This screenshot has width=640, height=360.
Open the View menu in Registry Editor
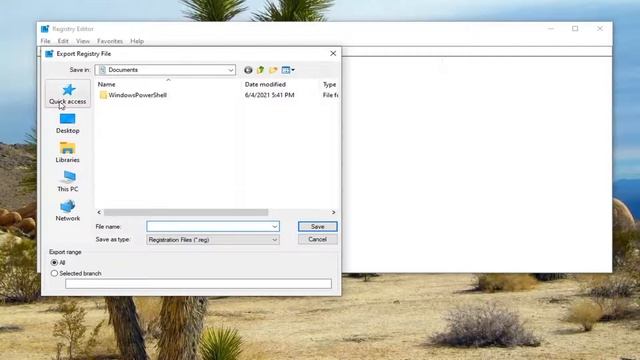tap(82, 41)
